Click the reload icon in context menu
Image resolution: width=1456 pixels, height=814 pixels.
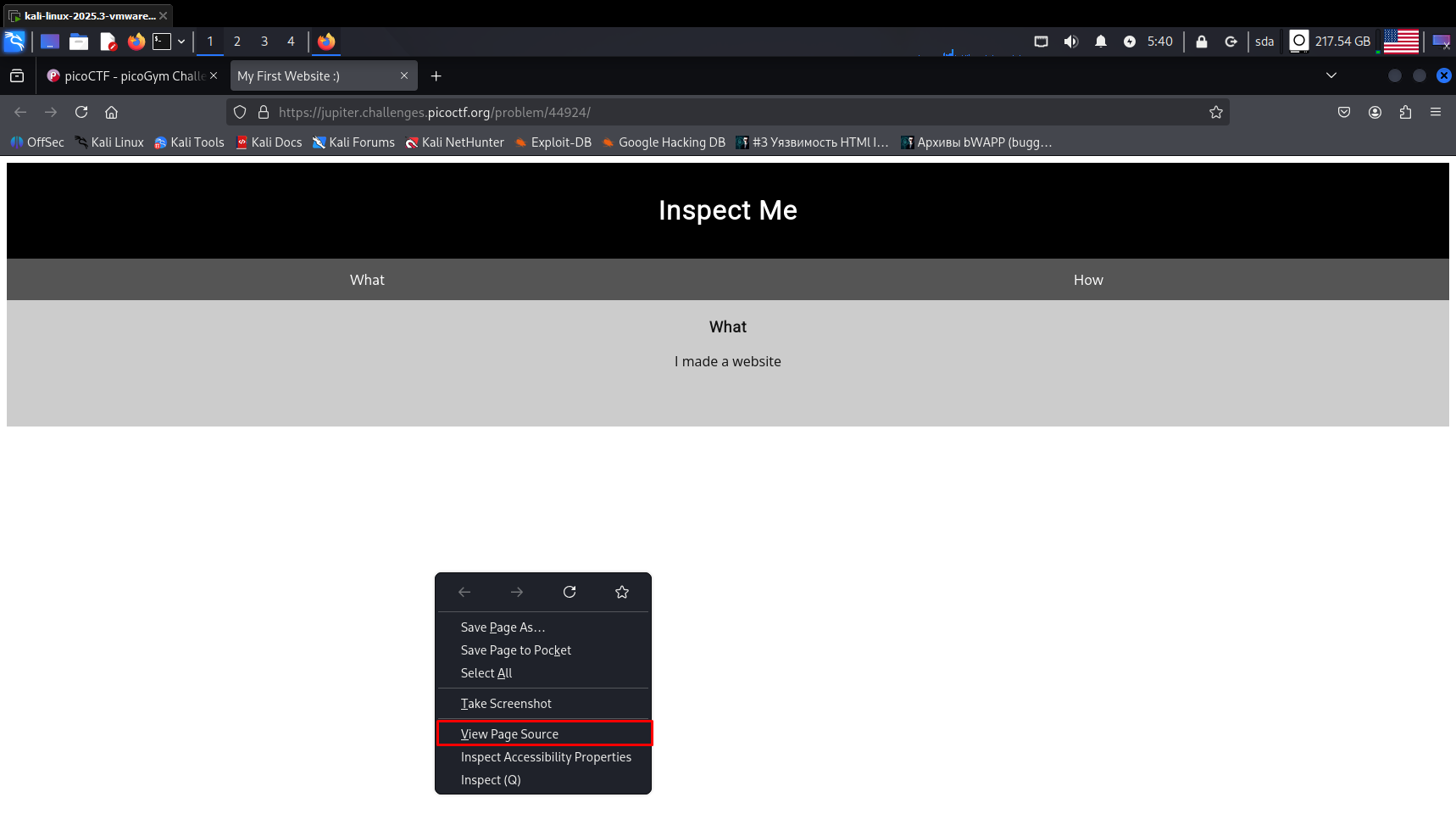pyautogui.click(x=570, y=592)
